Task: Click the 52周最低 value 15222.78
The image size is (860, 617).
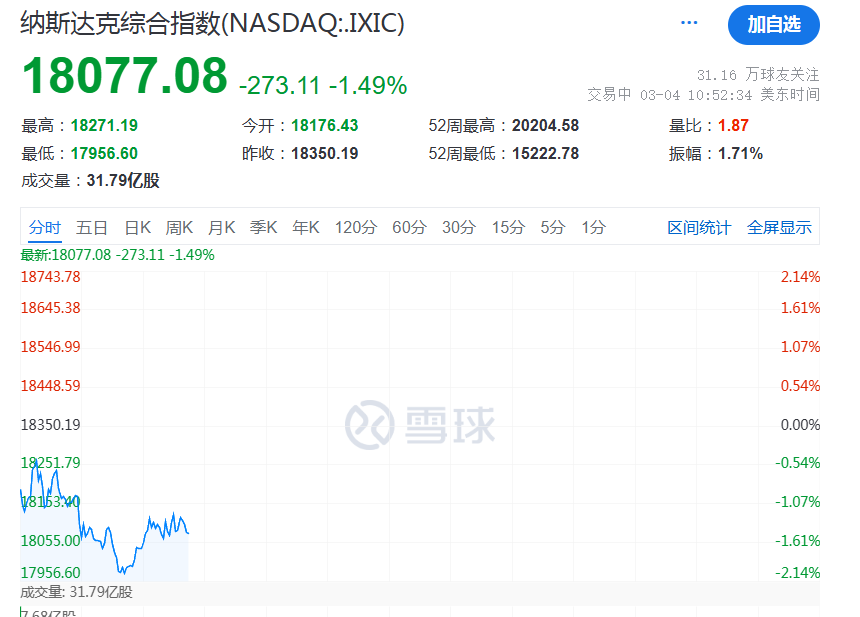Action: click(x=546, y=154)
